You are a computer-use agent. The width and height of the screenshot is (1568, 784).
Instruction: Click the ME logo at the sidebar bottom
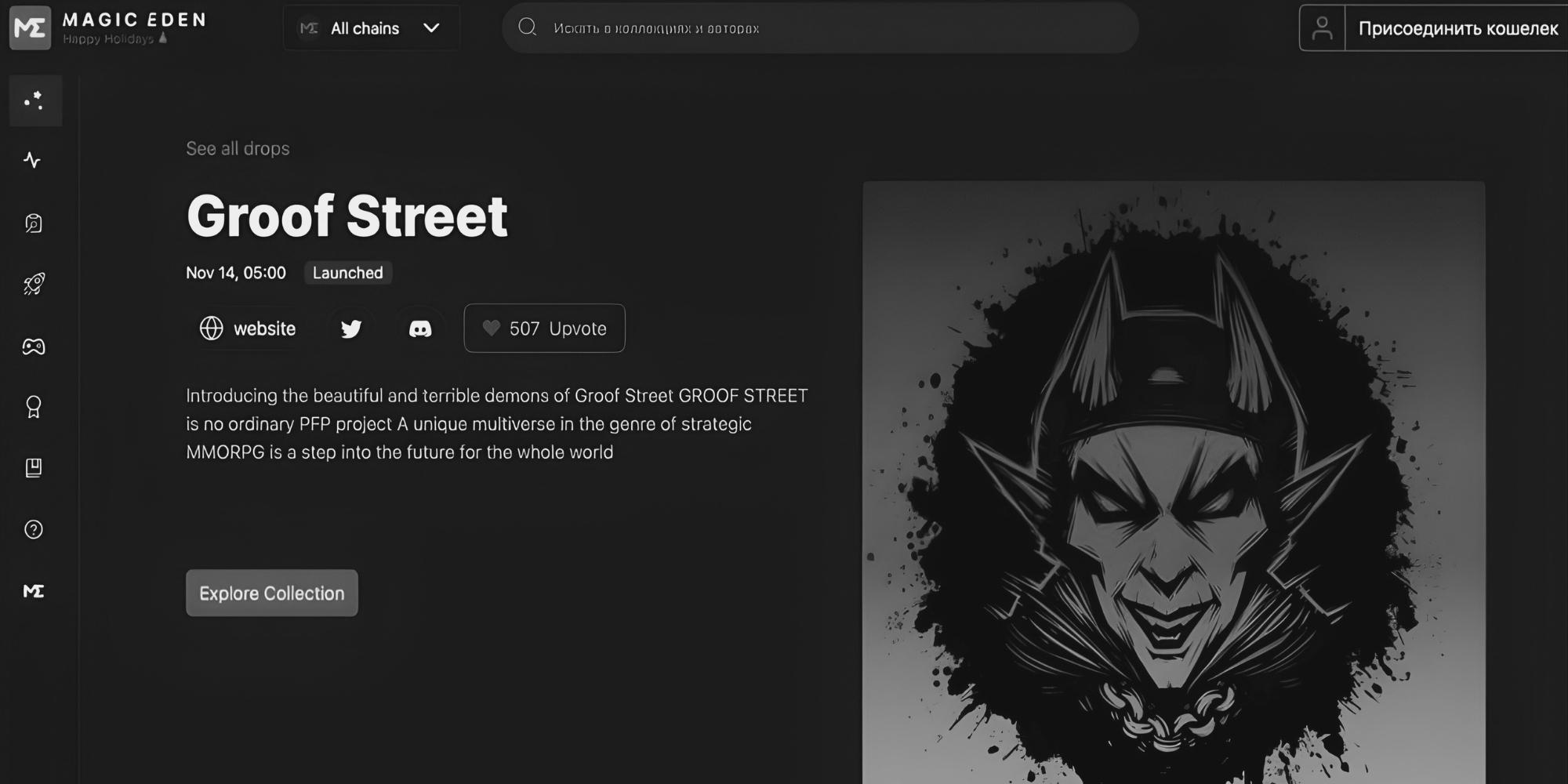tap(34, 592)
